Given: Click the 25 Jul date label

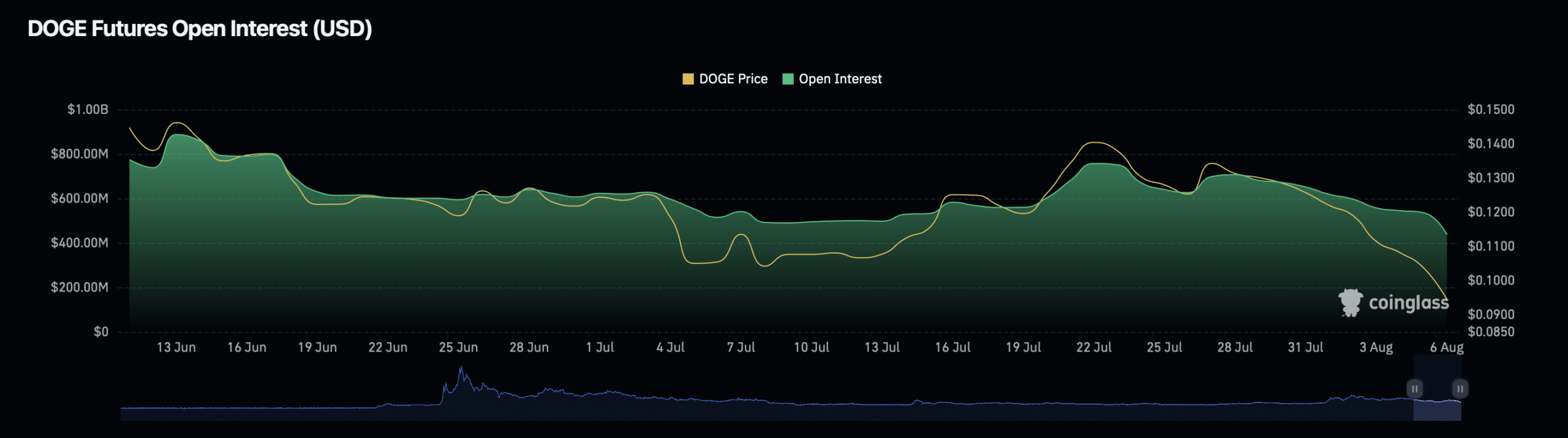Looking at the screenshot, I should (1164, 347).
